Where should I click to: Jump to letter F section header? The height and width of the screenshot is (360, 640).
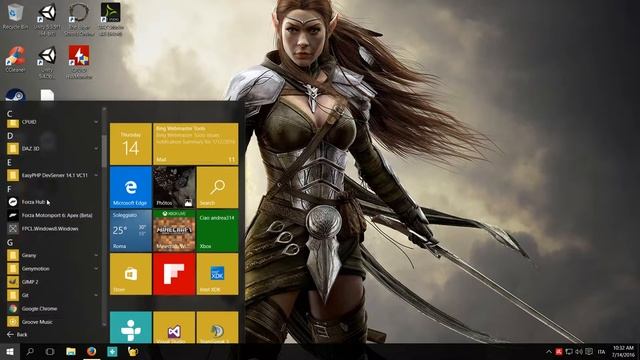tap(9, 189)
